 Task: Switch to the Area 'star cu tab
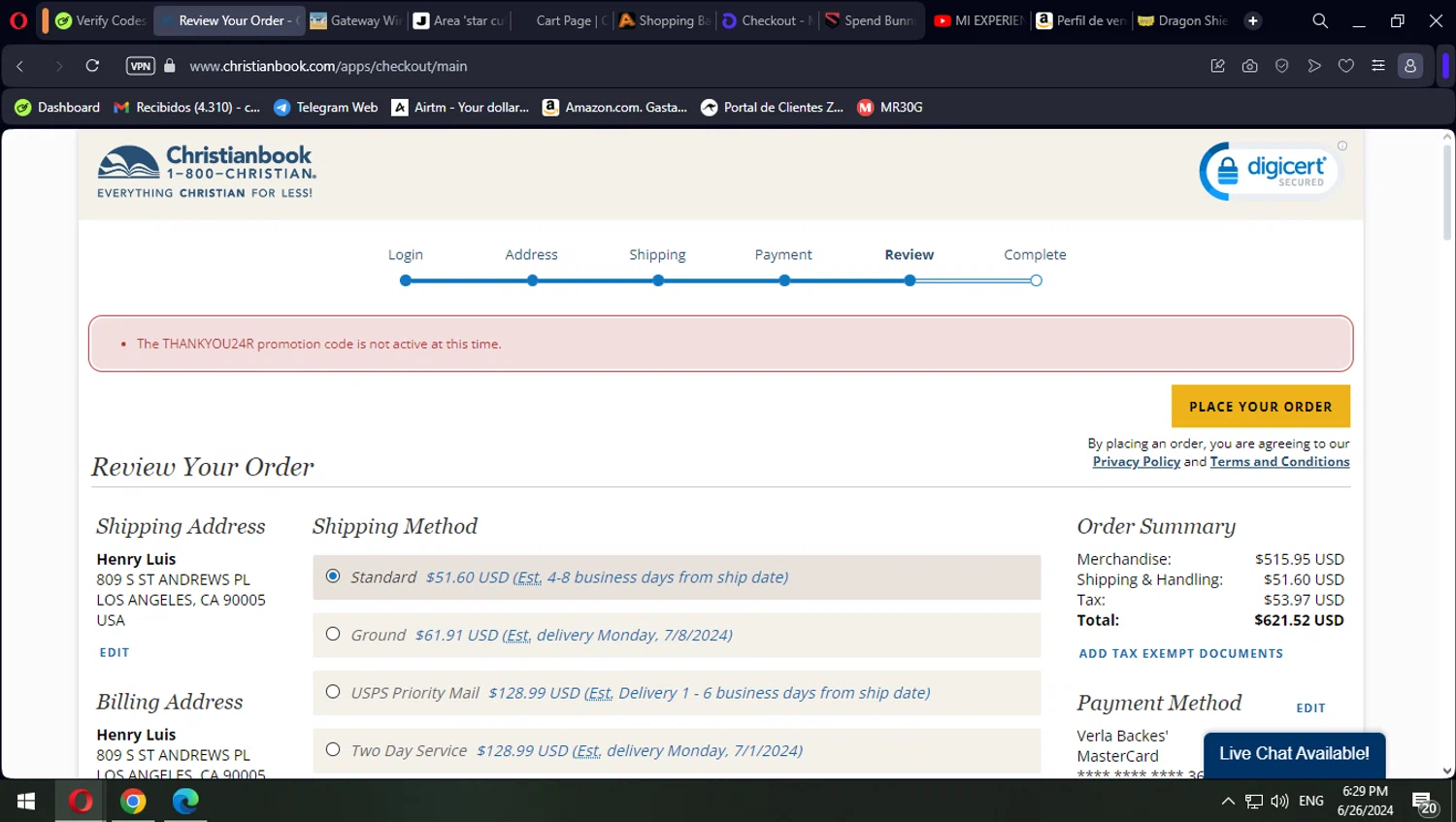(x=459, y=20)
